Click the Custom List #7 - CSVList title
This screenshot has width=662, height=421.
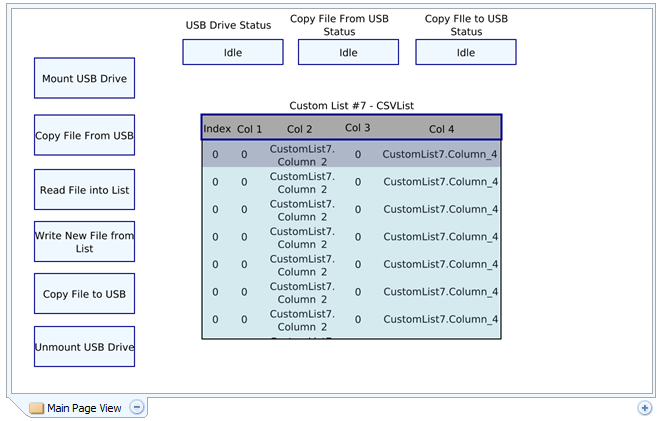point(352,106)
